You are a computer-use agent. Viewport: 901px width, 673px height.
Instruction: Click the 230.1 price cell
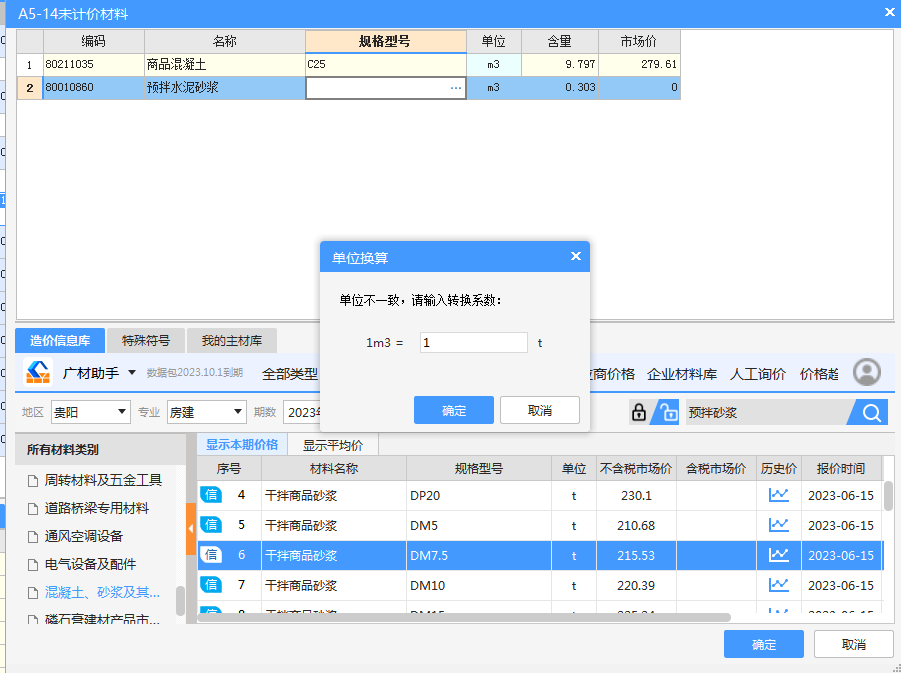pos(636,495)
